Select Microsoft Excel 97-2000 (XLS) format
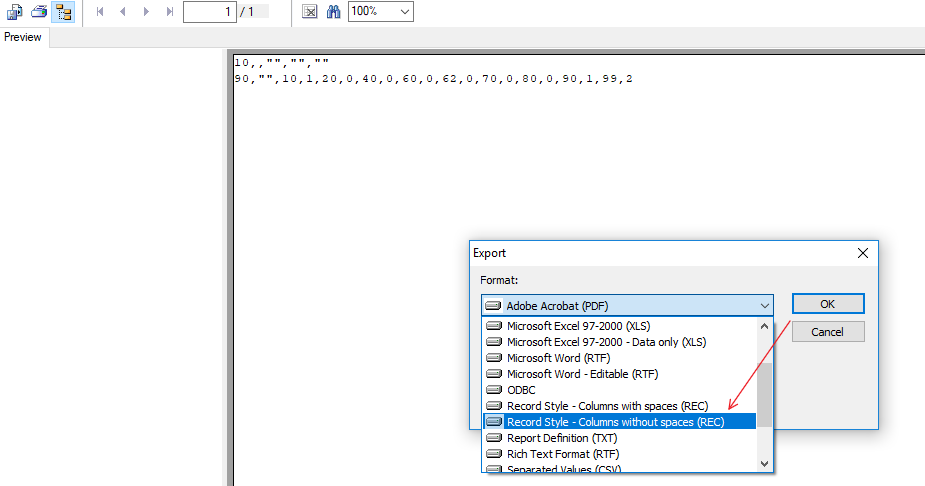 point(578,326)
